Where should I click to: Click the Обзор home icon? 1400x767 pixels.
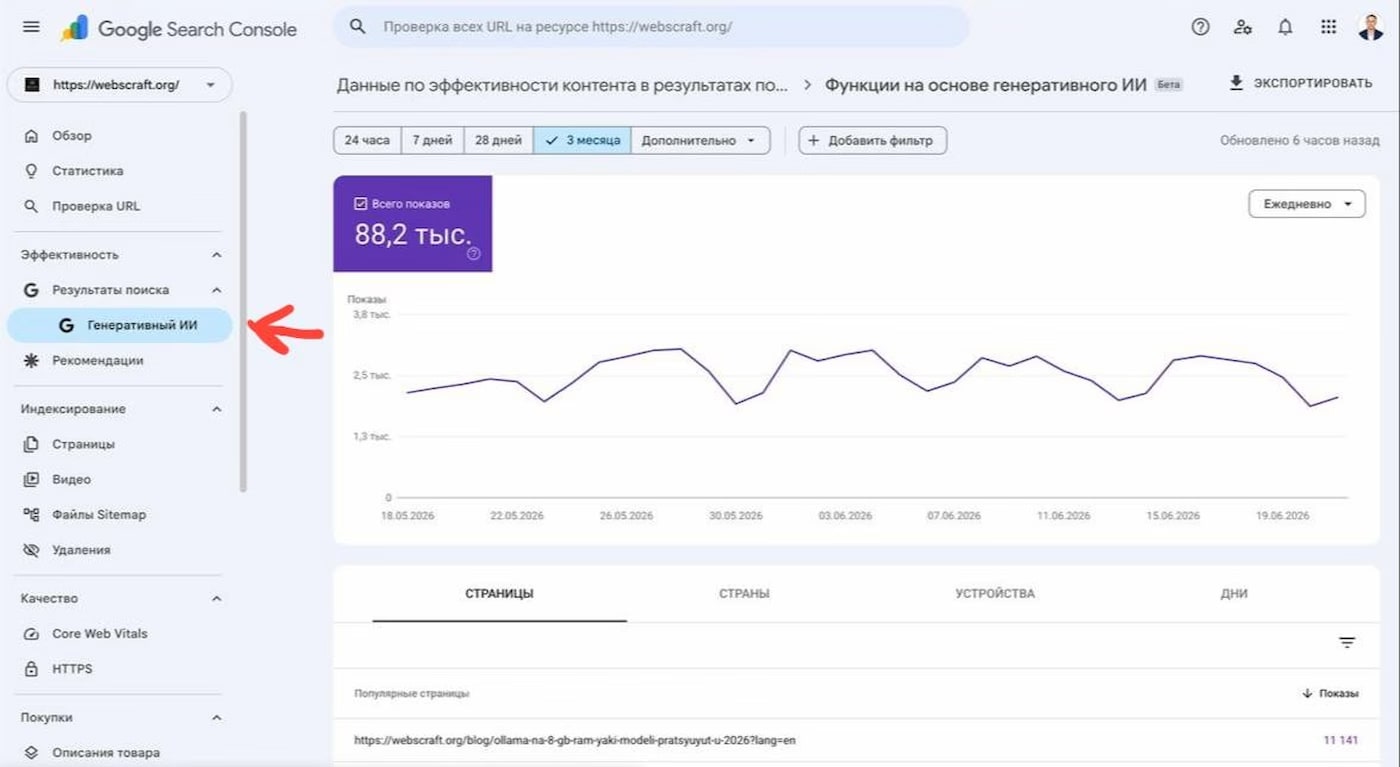click(31, 136)
